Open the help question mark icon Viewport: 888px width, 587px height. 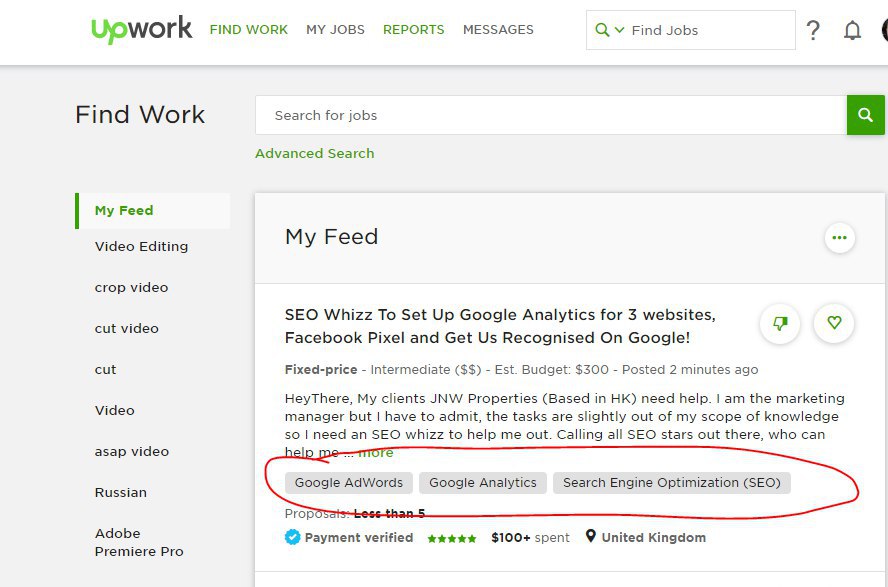click(813, 30)
